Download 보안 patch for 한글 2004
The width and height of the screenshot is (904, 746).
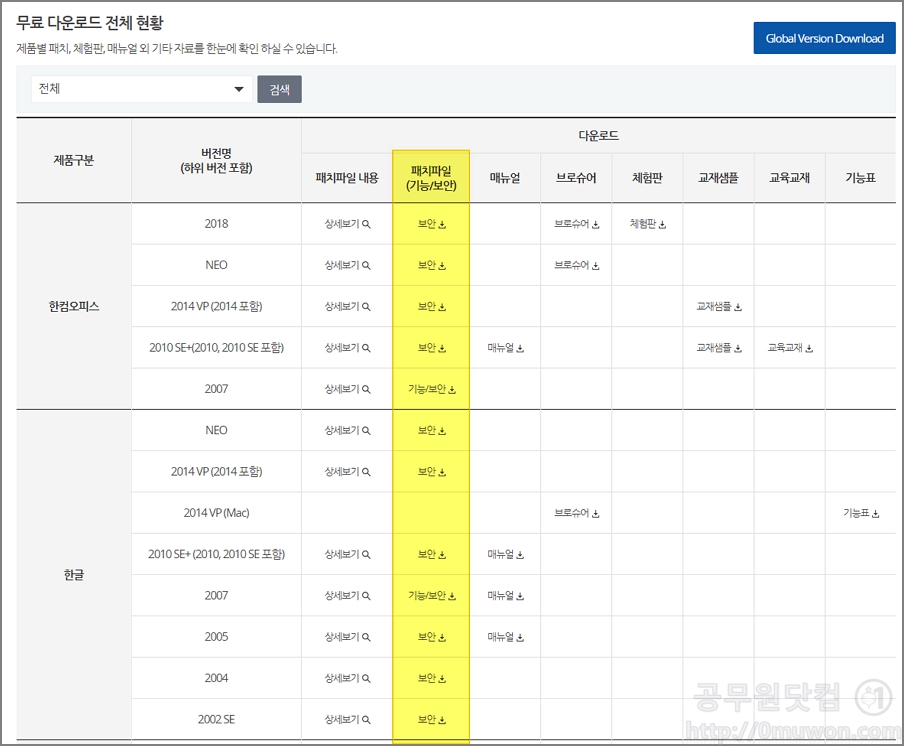tap(432, 679)
